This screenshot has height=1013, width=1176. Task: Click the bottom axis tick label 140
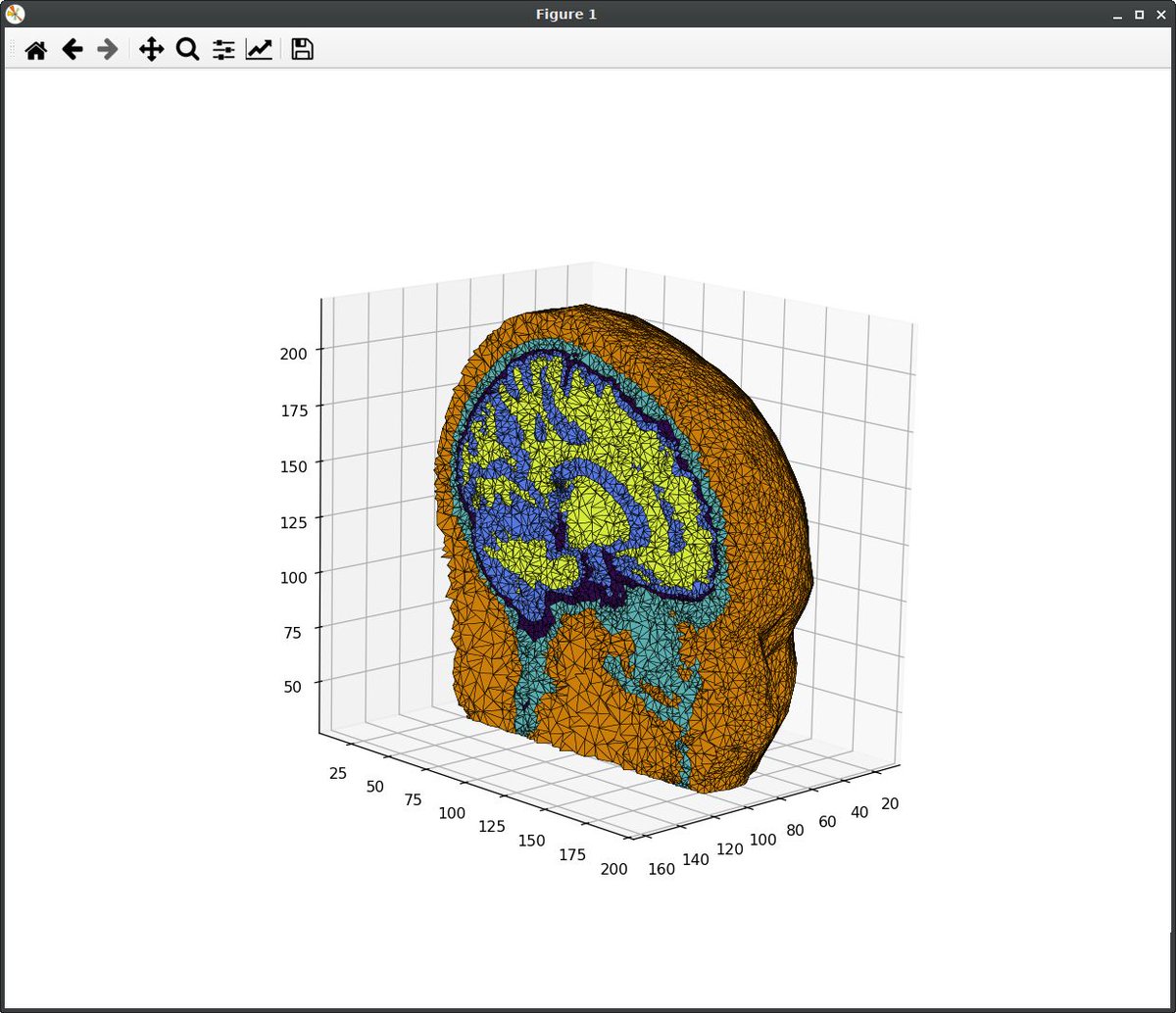[x=695, y=859]
